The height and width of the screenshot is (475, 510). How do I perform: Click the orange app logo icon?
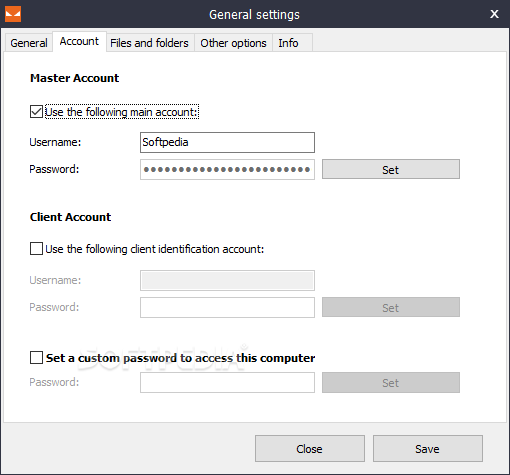pos(13,14)
